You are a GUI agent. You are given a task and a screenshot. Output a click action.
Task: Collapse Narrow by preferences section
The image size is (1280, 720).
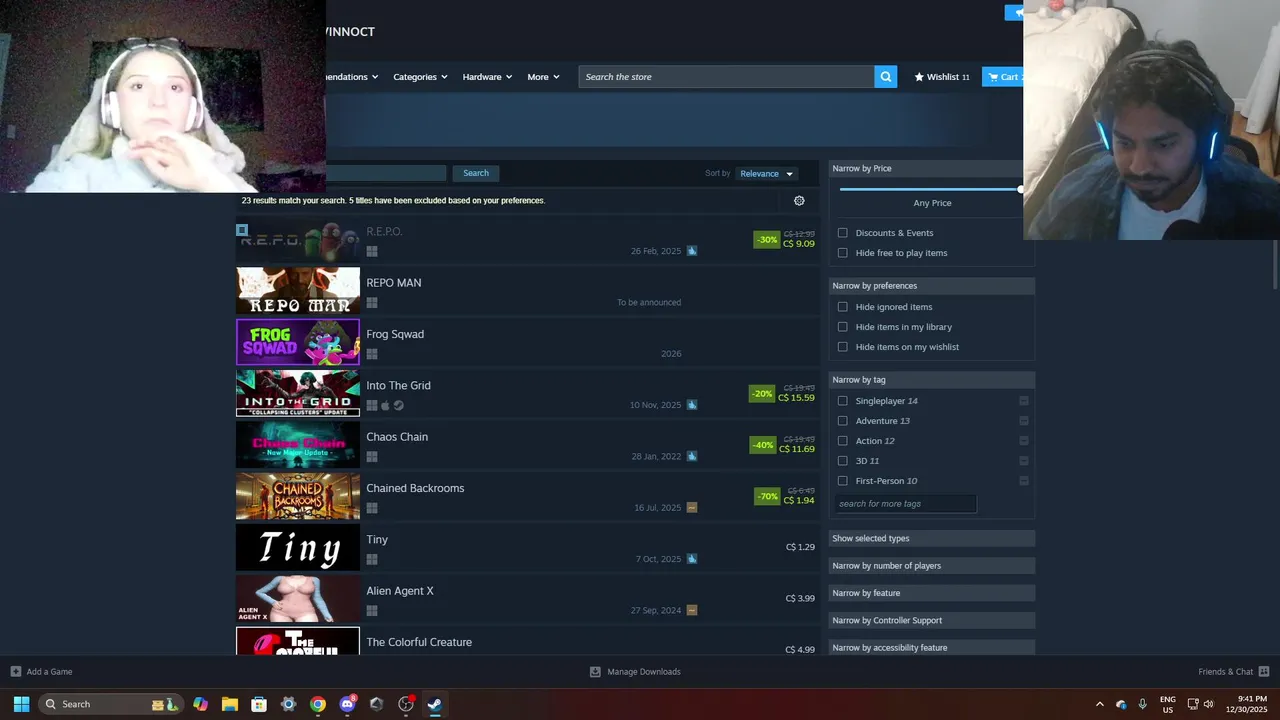click(x=931, y=286)
